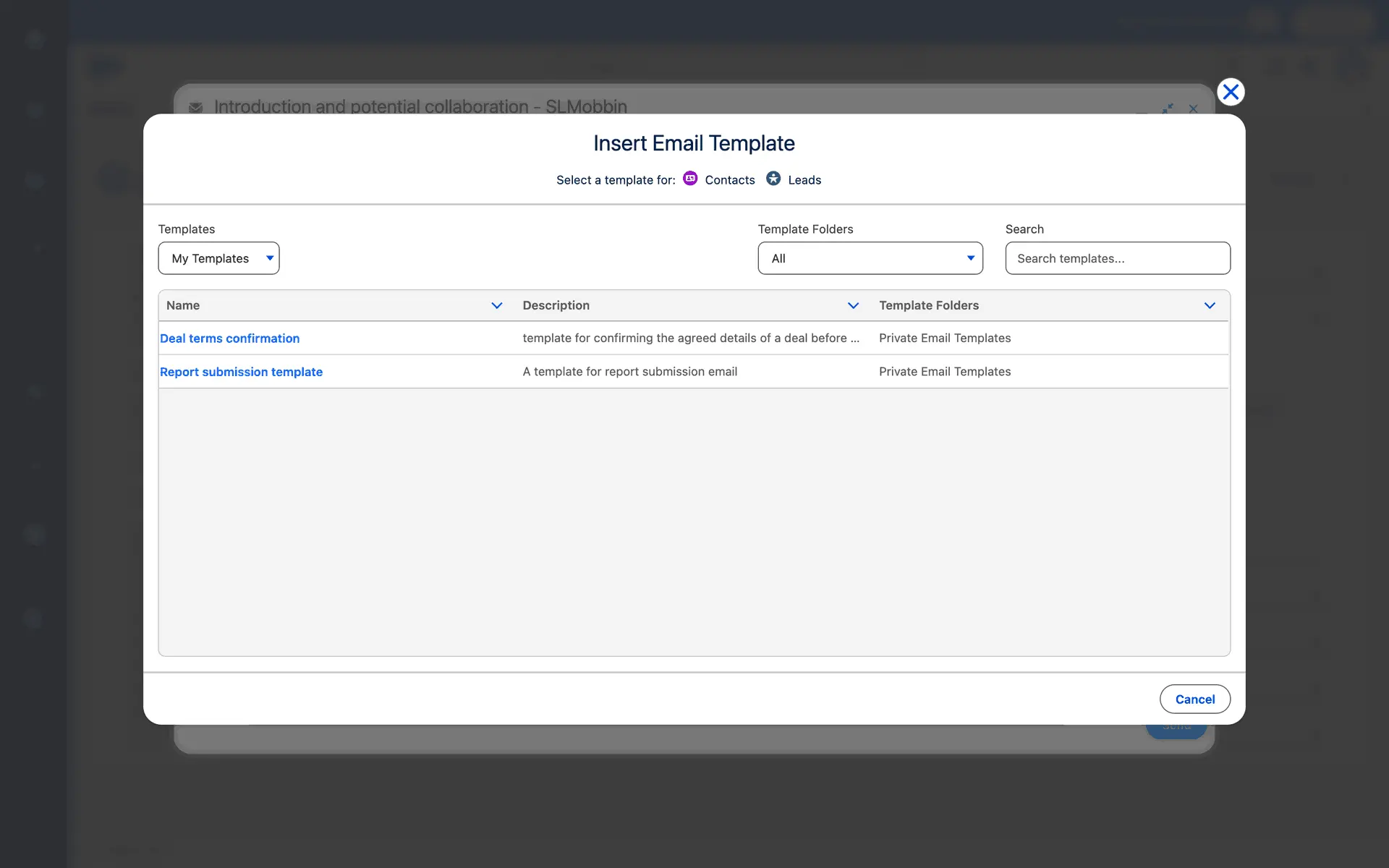Focus the Search templates input field

click(1117, 258)
